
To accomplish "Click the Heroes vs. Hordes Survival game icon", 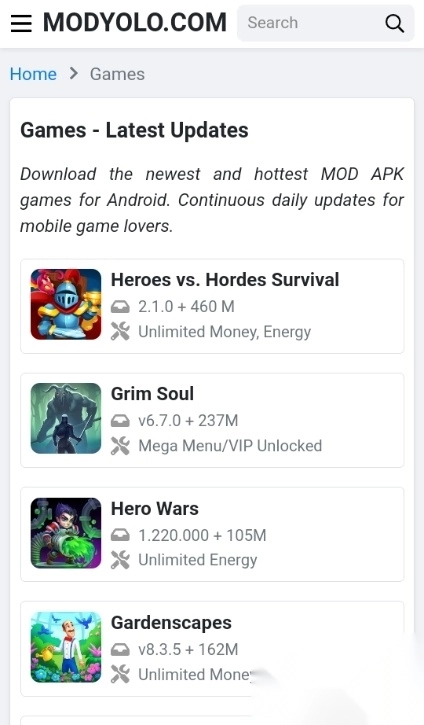I will point(66,304).
